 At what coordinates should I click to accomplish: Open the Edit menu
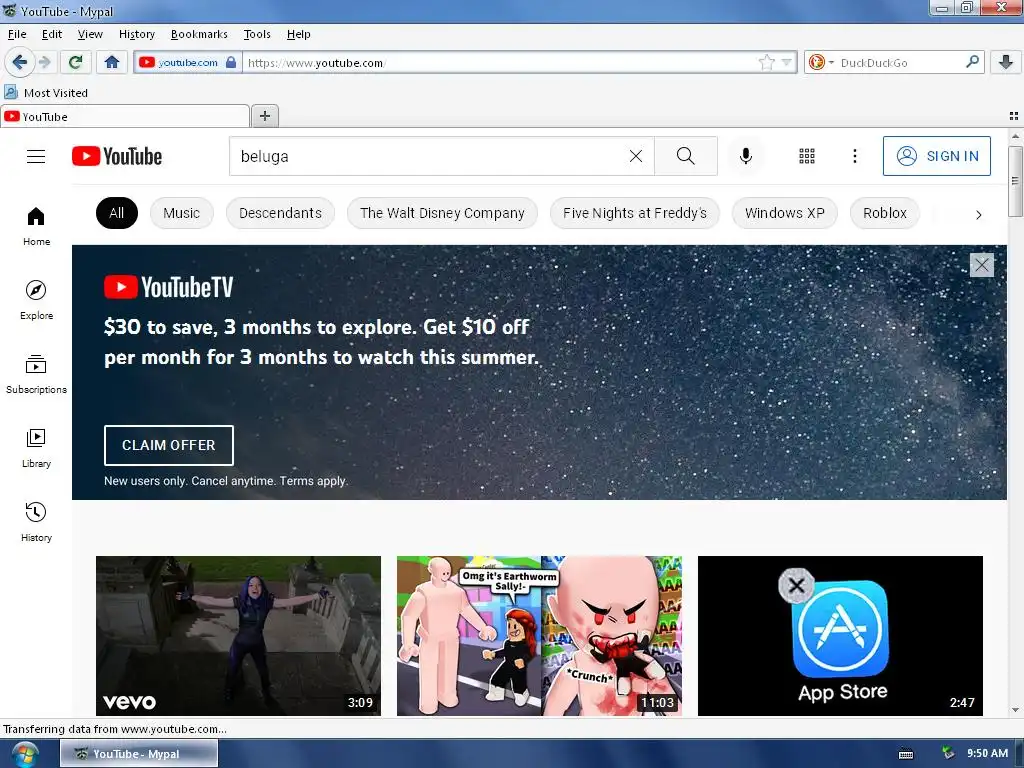click(52, 34)
